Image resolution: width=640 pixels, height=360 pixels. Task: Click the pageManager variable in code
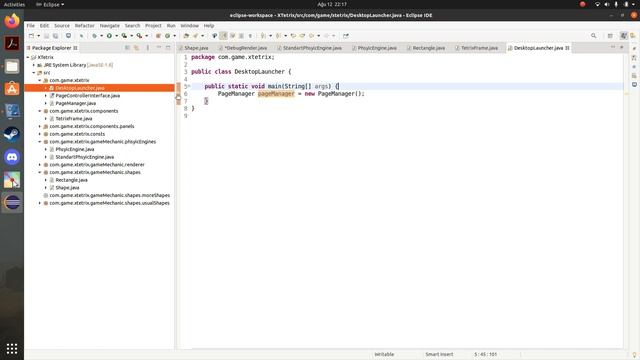pos(276,94)
